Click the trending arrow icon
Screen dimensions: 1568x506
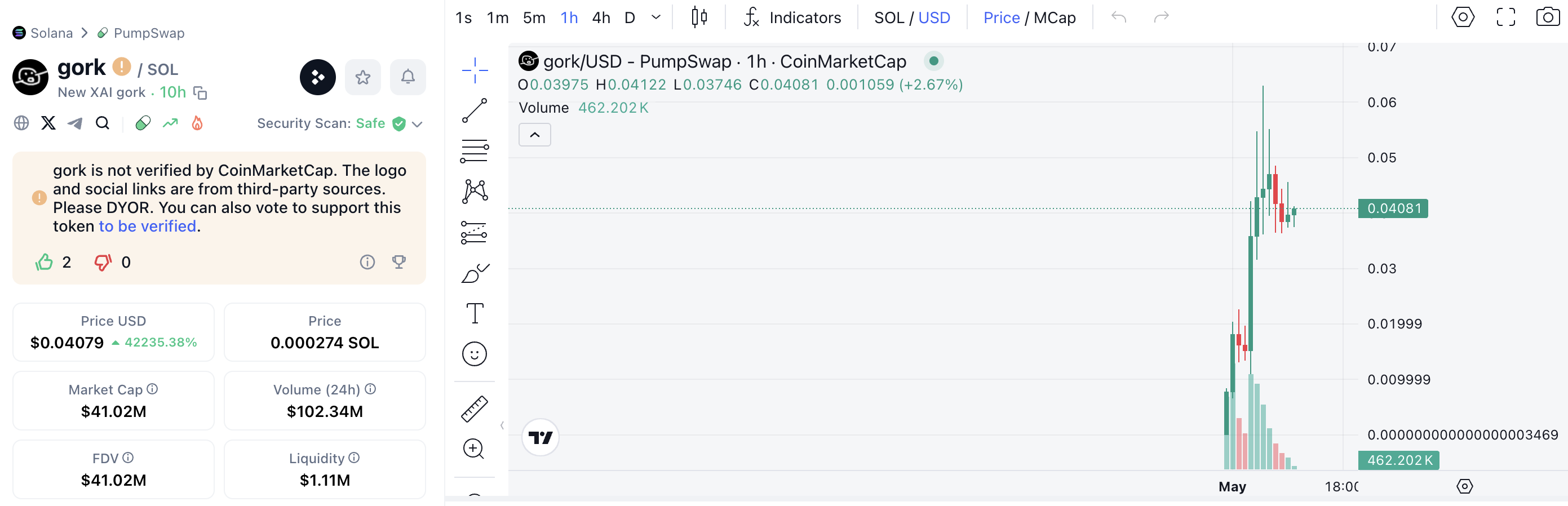tap(170, 123)
